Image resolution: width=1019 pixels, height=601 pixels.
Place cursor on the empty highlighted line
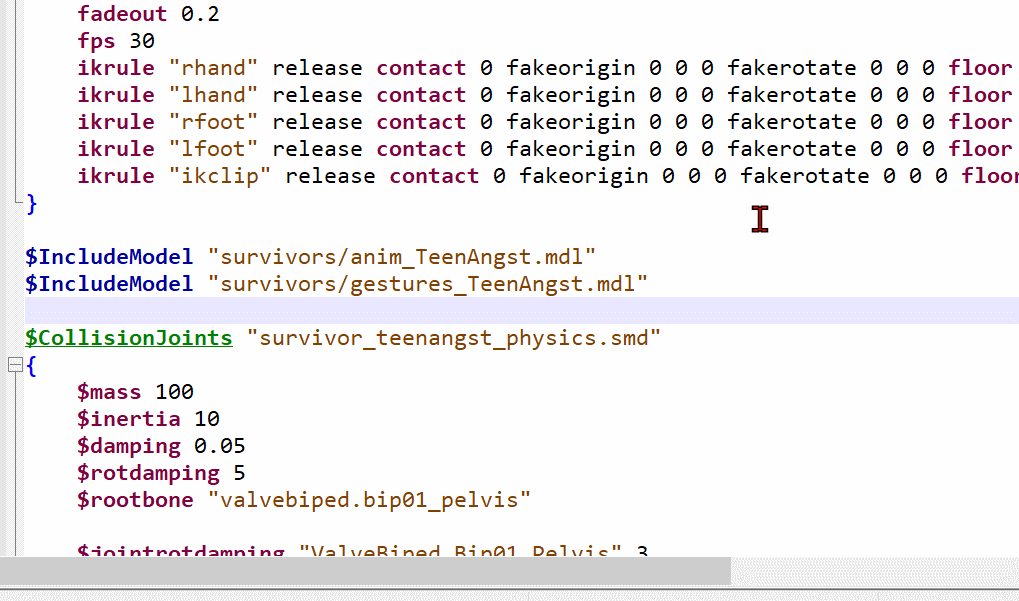(500, 311)
